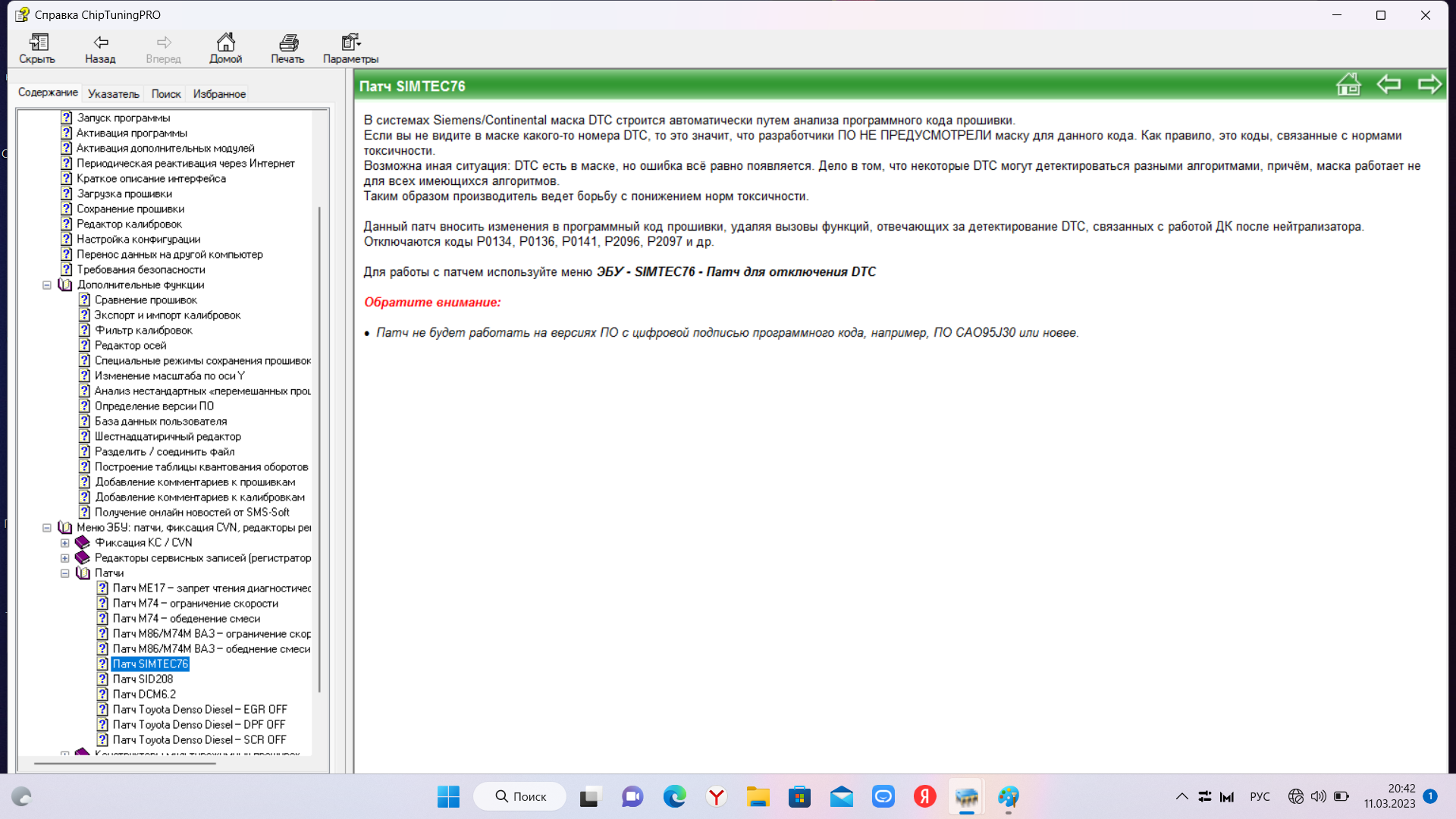Click the house icon in green header

[1348, 85]
